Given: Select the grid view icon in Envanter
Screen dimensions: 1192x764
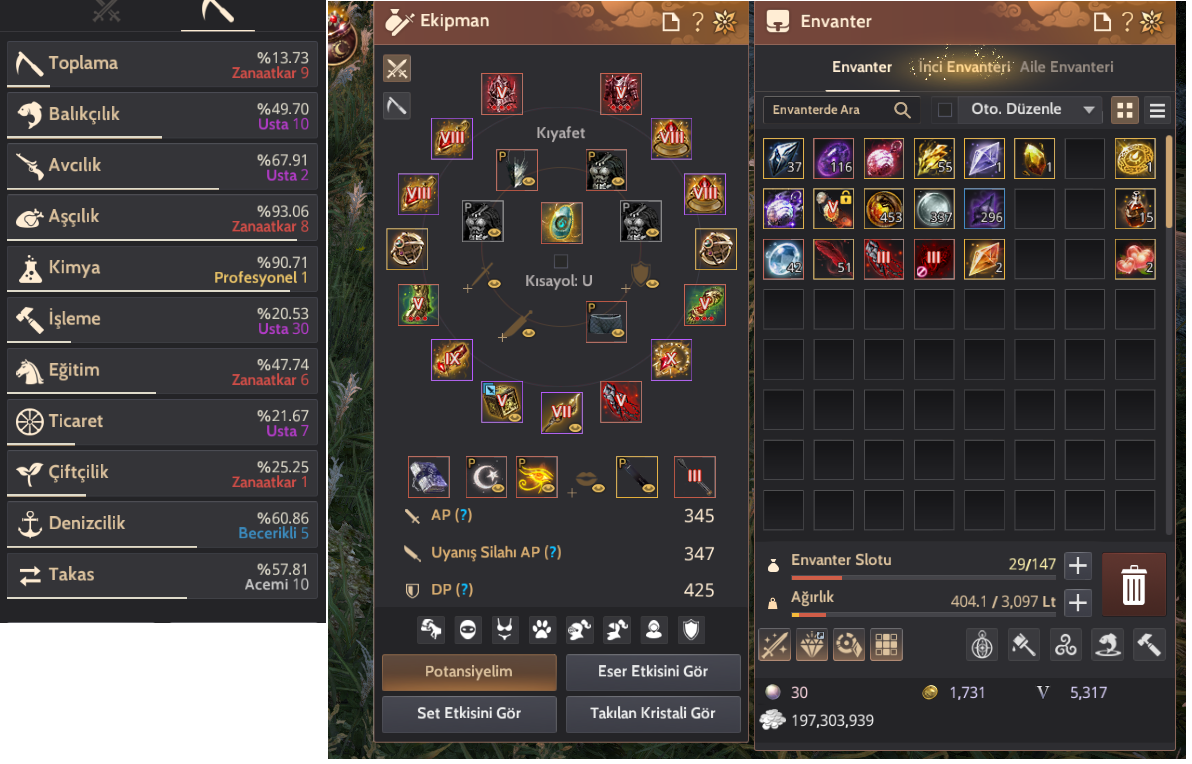Looking at the screenshot, I should click(x=1124, y=111).
